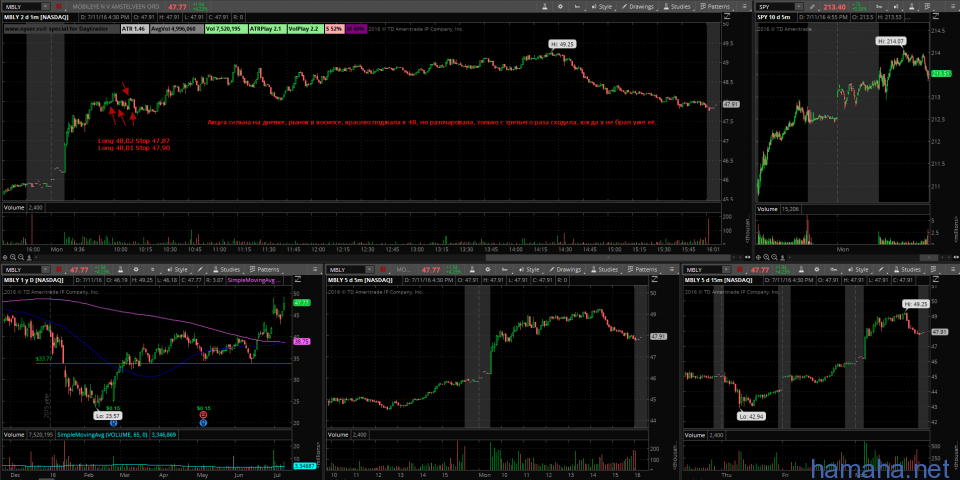This screenshot has width=960, height=480.
Task: Open Studies in MBLY 5 d 15m chart
Action: (x=907, y=270)
